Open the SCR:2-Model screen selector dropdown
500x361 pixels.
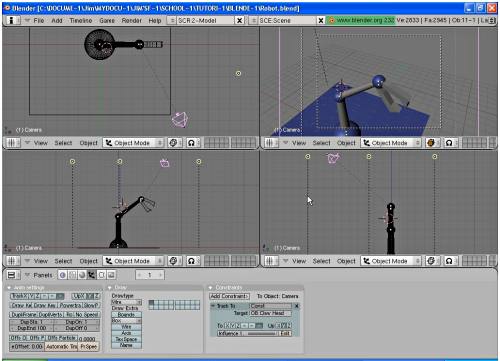pos(171,21)
